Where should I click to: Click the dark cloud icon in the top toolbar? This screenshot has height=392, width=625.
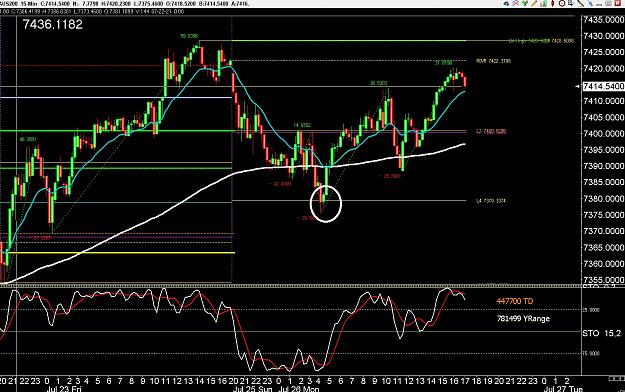[506, 4]
